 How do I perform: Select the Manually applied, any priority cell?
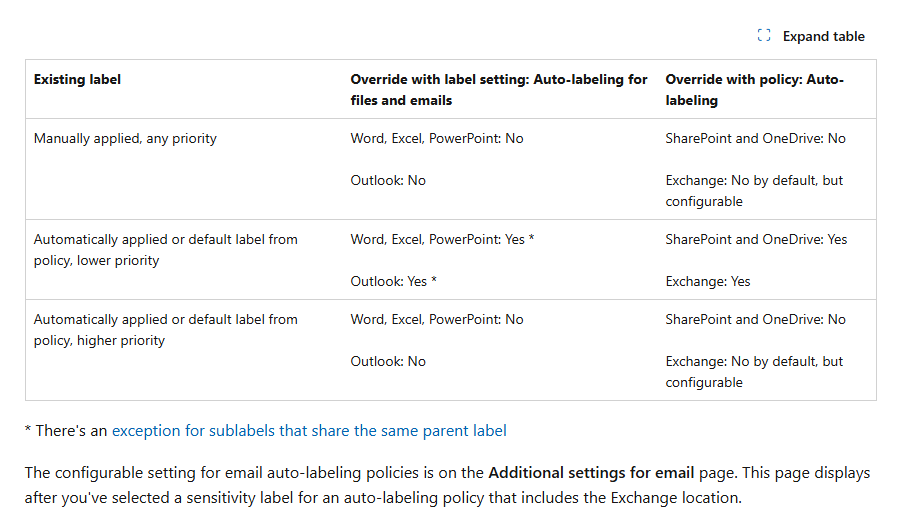(x=125, y=138)
